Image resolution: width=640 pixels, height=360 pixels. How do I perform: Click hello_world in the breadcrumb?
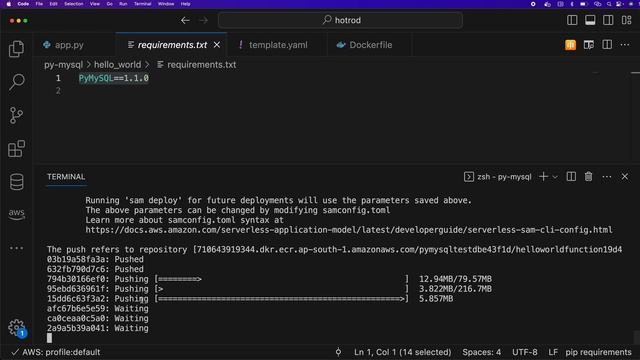pos(117,64)
